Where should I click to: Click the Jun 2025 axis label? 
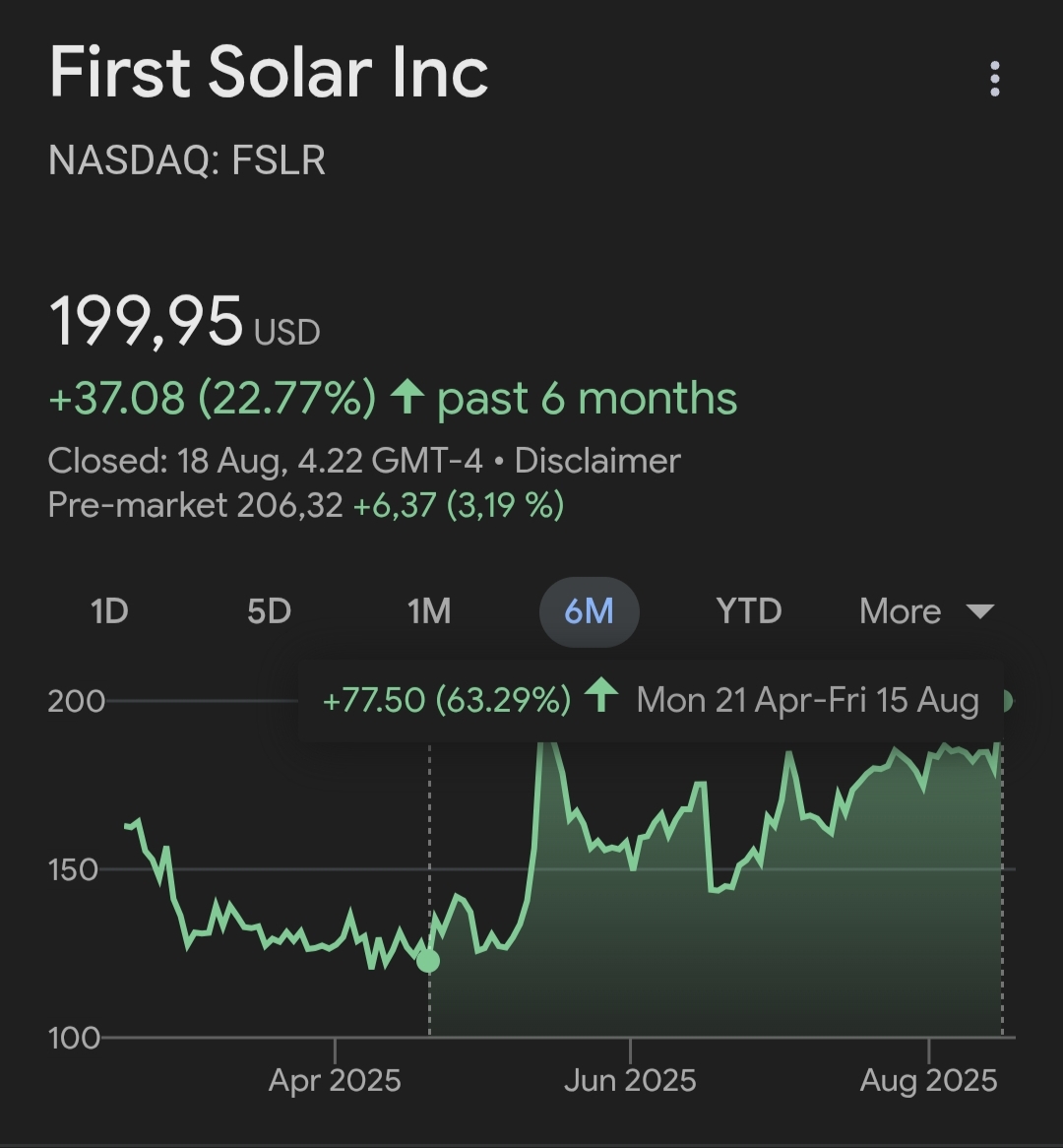coord(630,1080)
